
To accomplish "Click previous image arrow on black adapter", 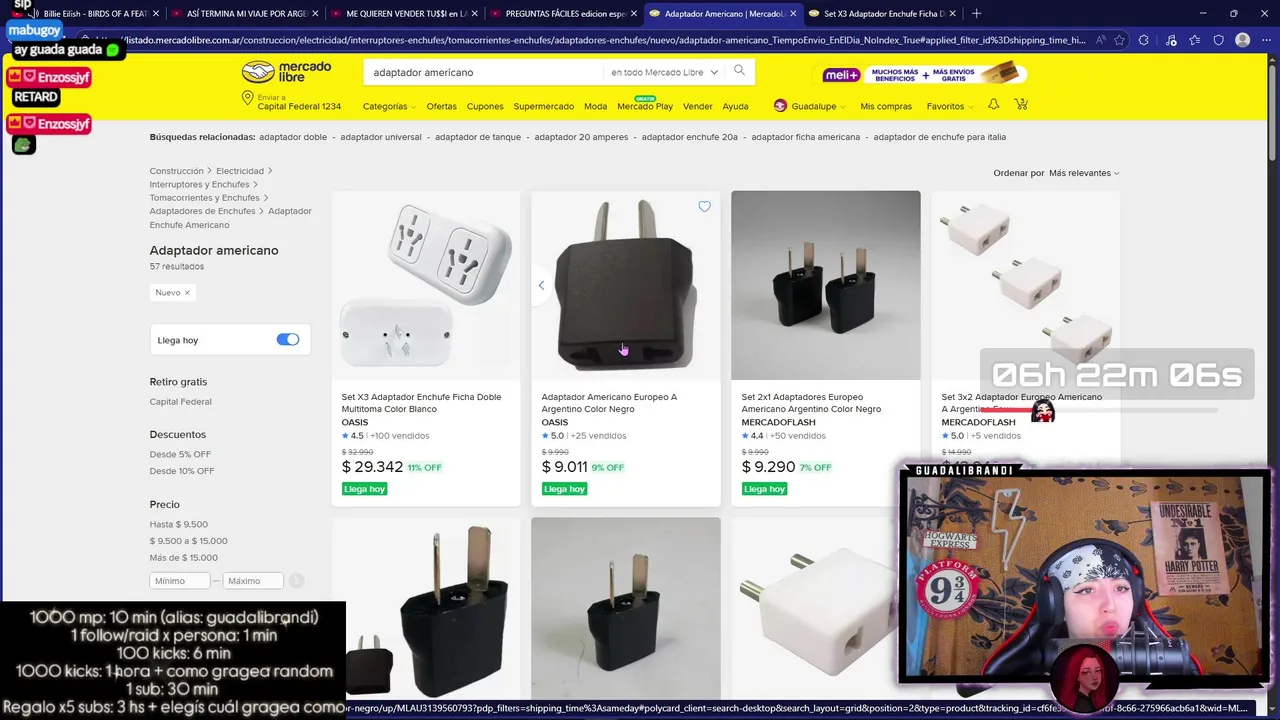I will (541, 286).
